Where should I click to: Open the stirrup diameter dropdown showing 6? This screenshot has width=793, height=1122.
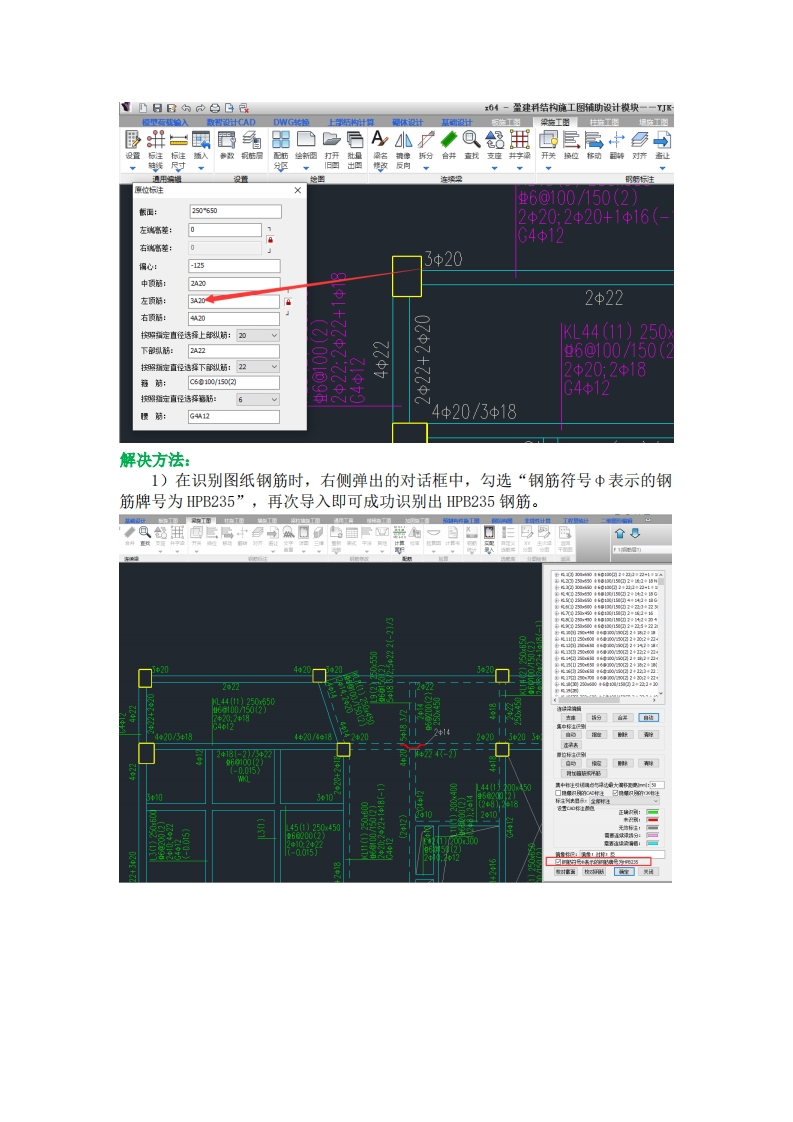coord(258,399)
